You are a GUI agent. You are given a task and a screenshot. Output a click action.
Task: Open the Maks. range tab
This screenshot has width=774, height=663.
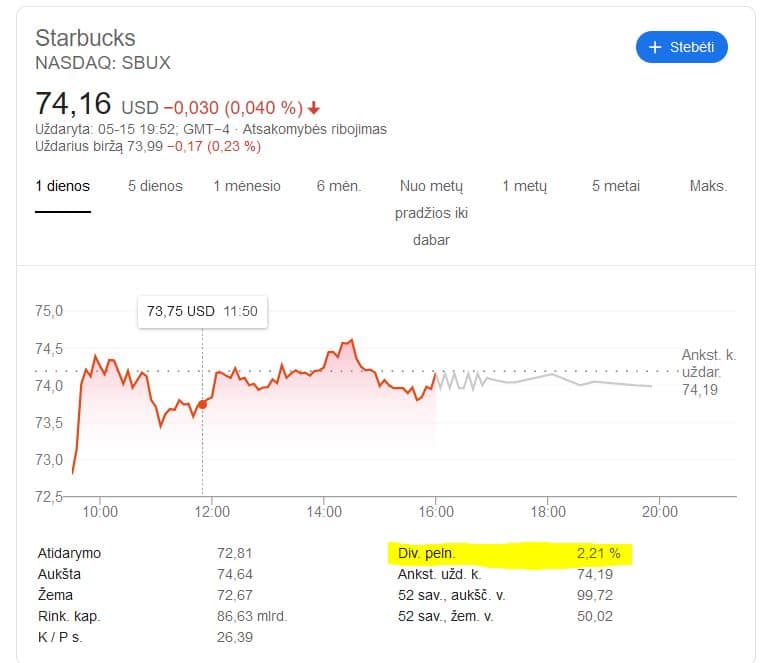tap(708, 186)
